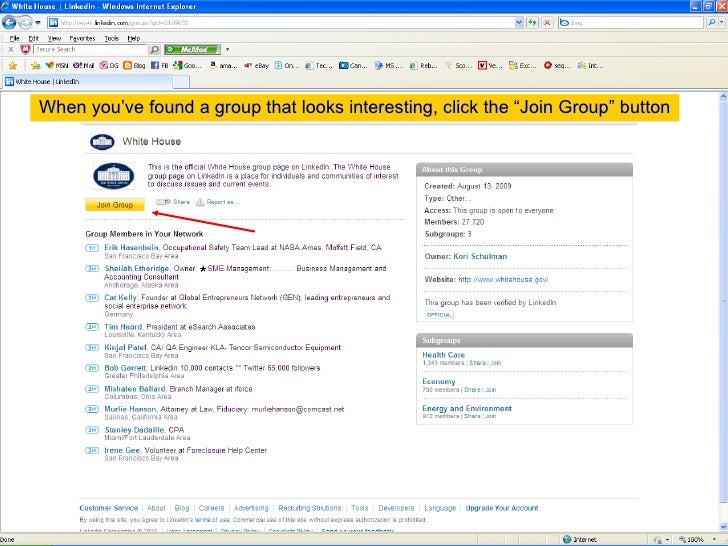Image resolution: width=728 pixels, height=546 pixels.
Task: Click the McAfee shield icon
Action: click(25, 49)
